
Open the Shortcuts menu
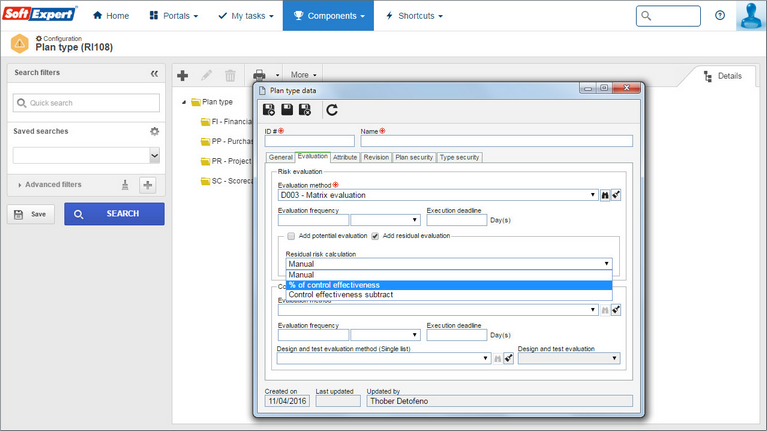414,16
